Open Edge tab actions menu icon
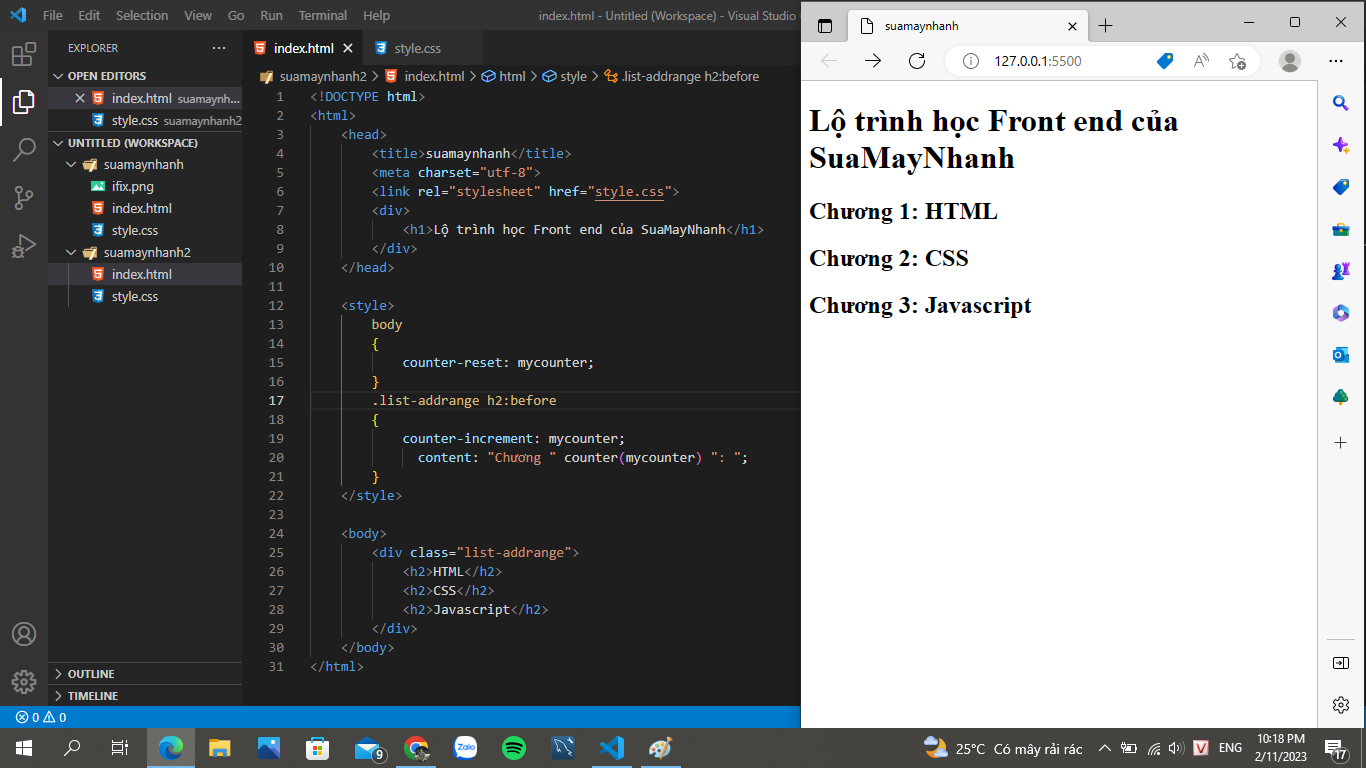Image resolution: width=1366 pixels, height=768 pixels. click(x=825, y=26)
